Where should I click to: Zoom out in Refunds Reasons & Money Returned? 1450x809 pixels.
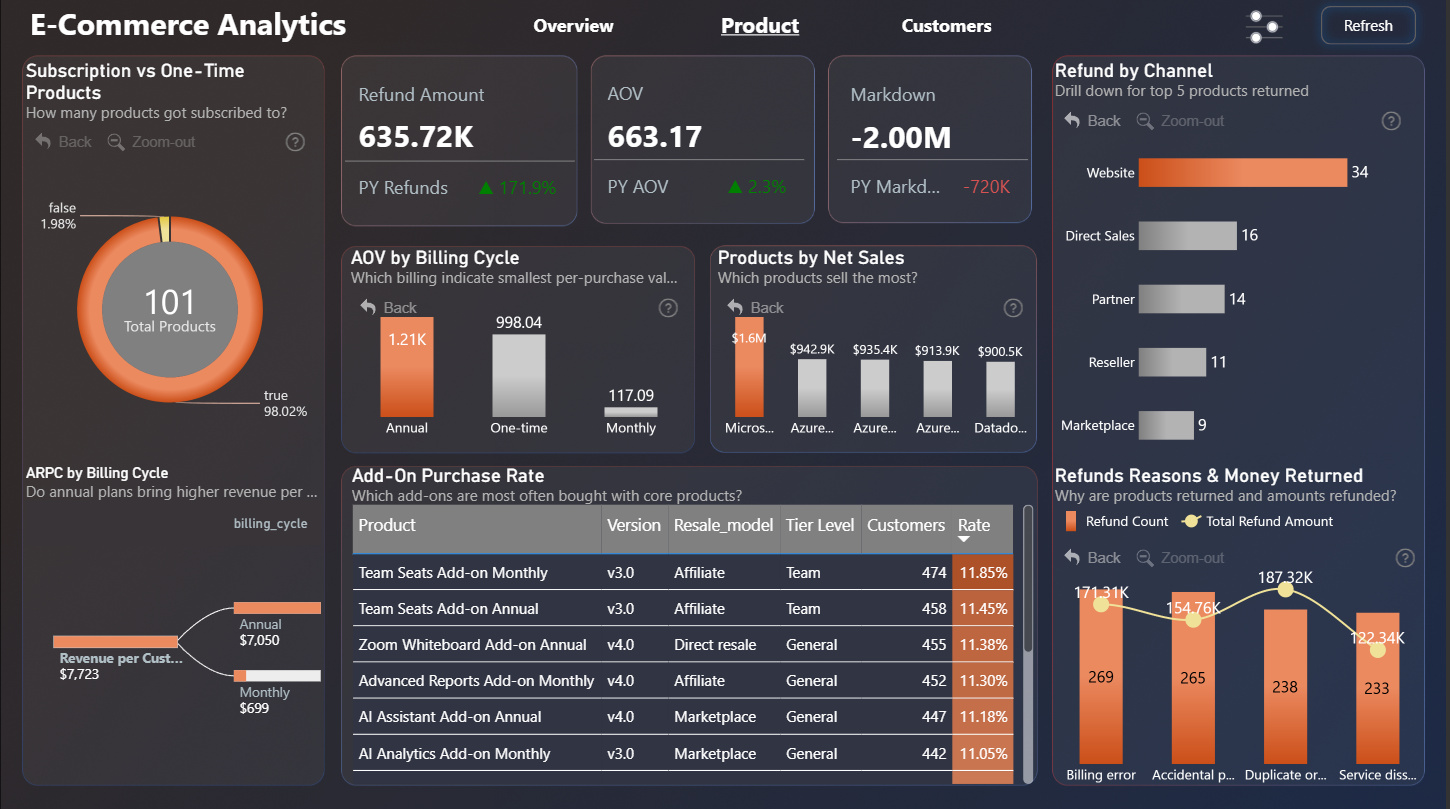pyautogui.click(x=1181, y=558)
